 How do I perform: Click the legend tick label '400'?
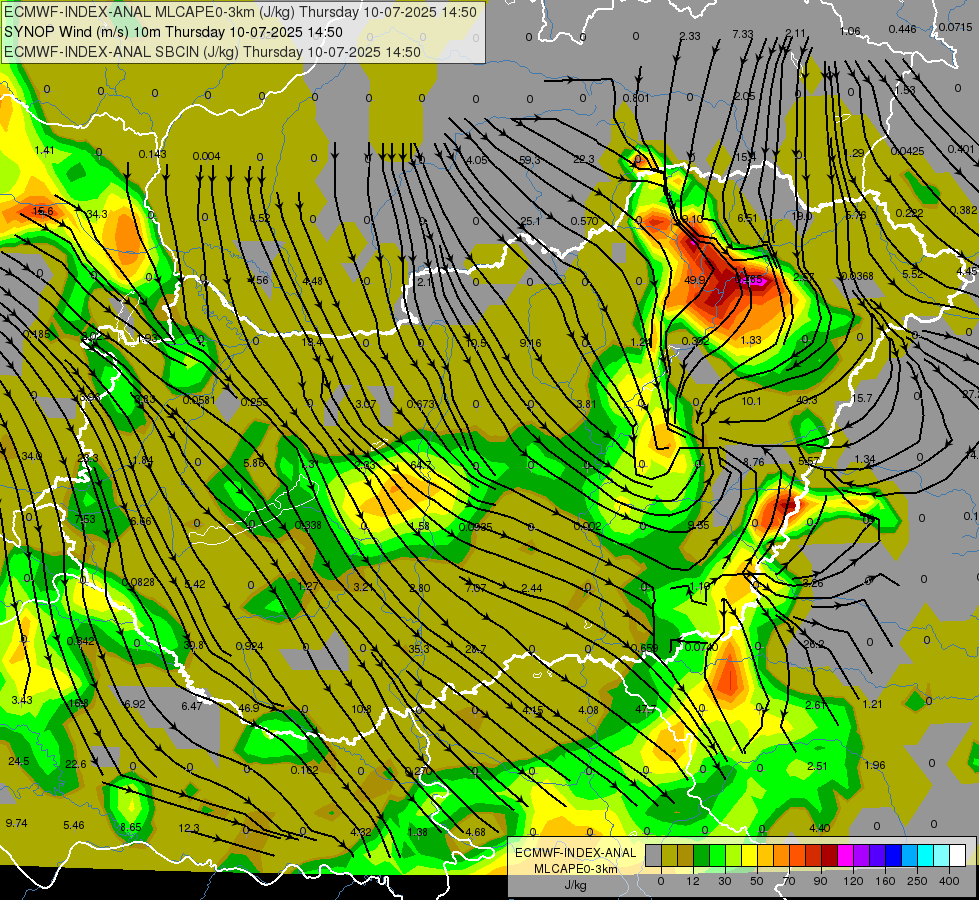(x=949, y=881)
